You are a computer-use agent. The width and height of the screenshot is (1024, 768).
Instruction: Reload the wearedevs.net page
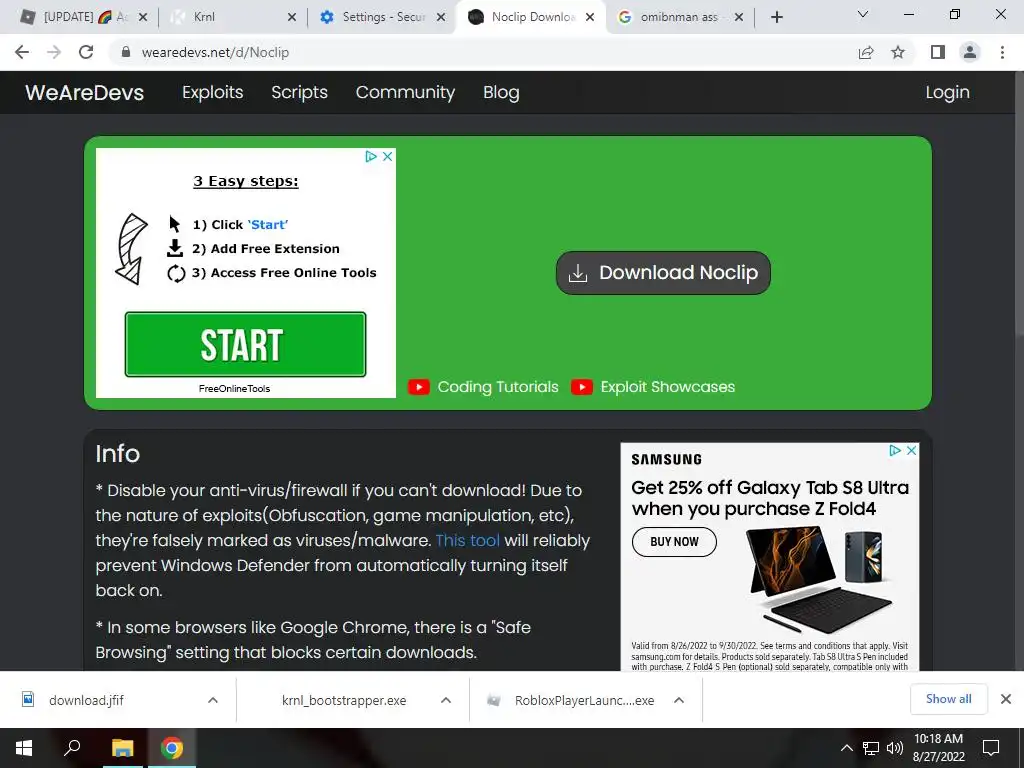[86, 52]
